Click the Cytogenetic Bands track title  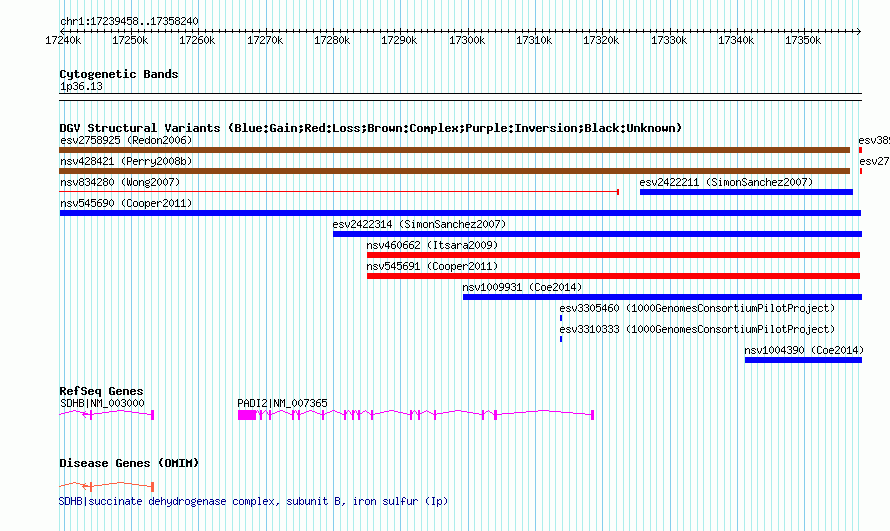click(119, 74)
